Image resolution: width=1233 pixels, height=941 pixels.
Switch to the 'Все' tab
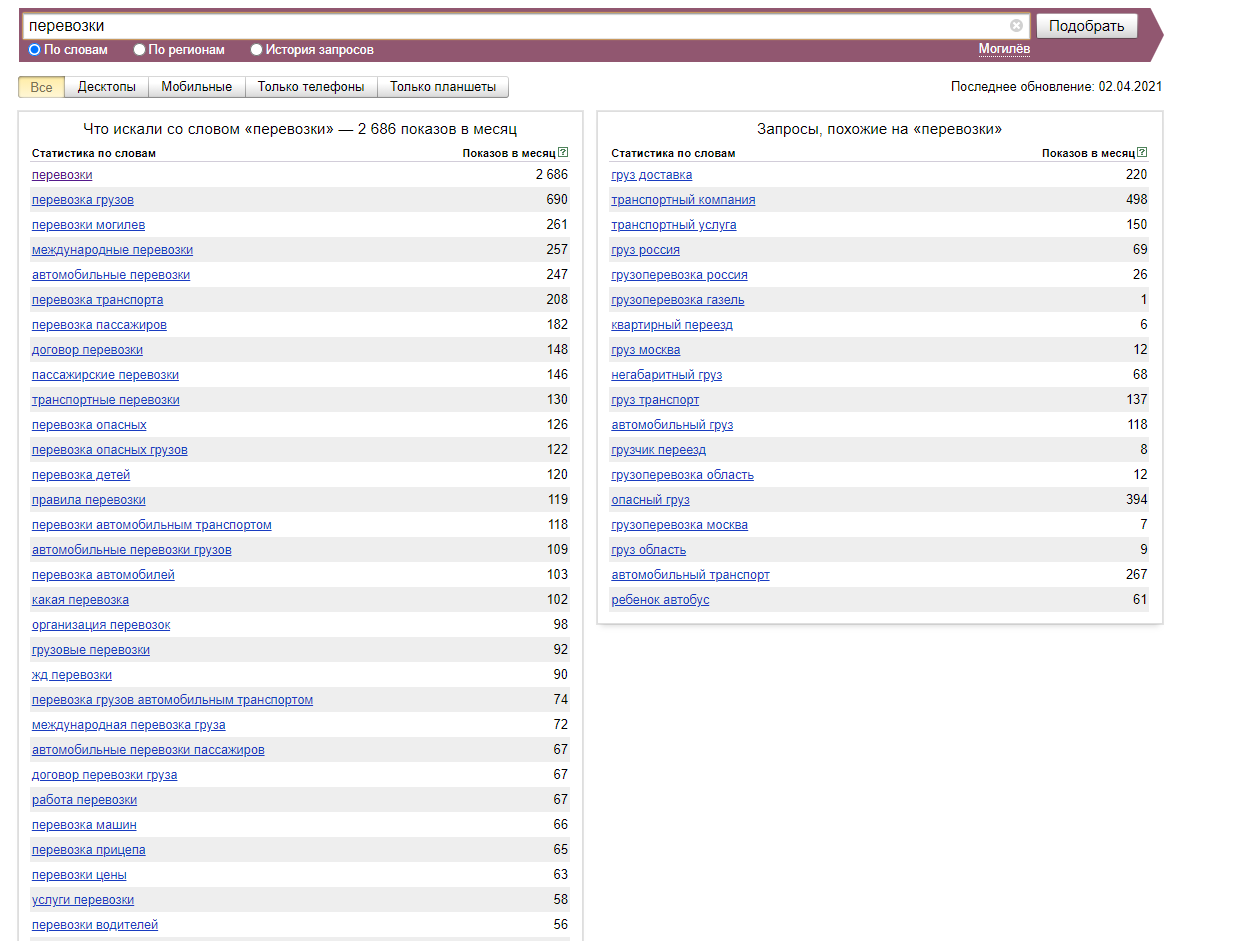(x=42, y=87)
